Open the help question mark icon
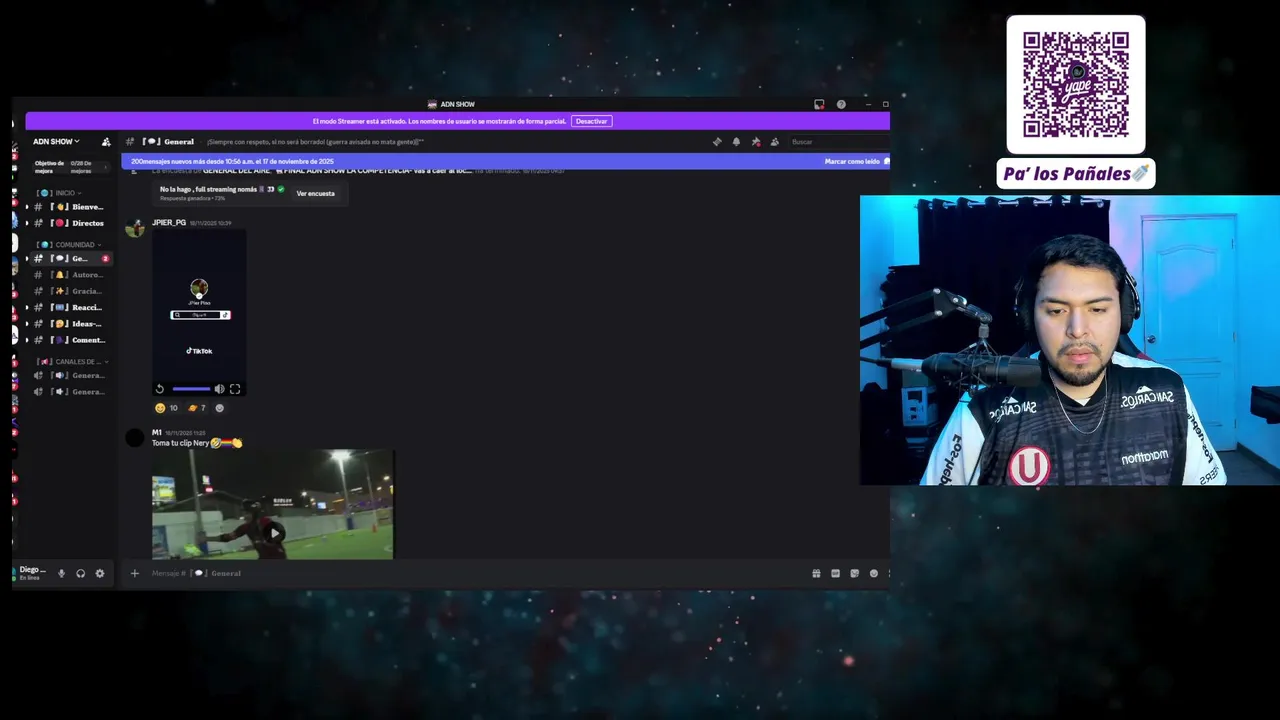The image size is (1280, 720). 841,104
